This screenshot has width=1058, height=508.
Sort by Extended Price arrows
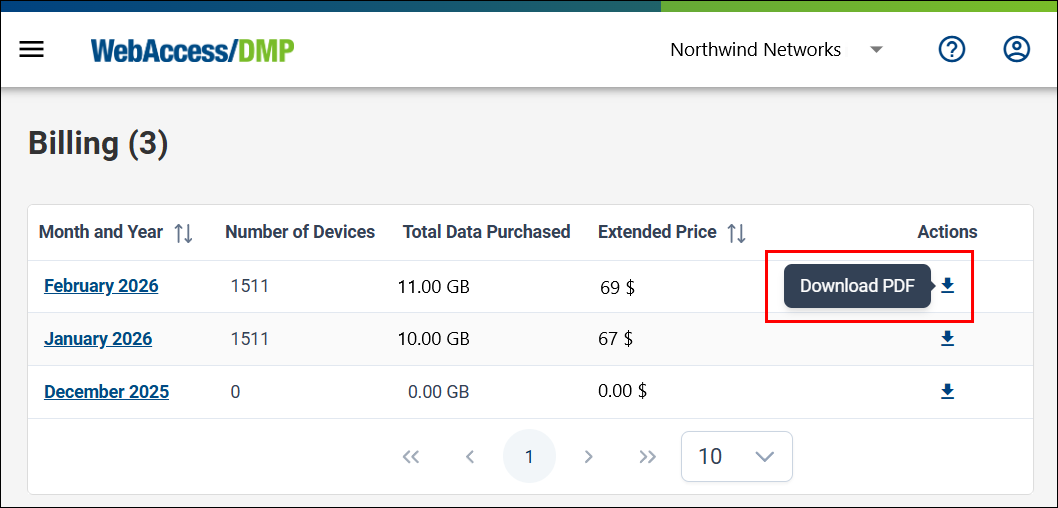(737, 233)
